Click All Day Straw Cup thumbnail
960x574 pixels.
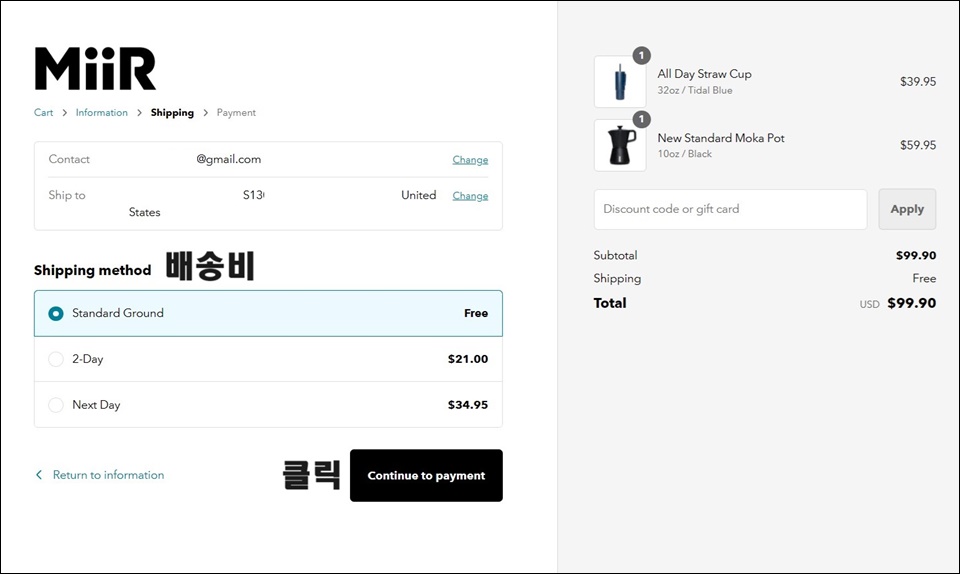click(620, 81)
